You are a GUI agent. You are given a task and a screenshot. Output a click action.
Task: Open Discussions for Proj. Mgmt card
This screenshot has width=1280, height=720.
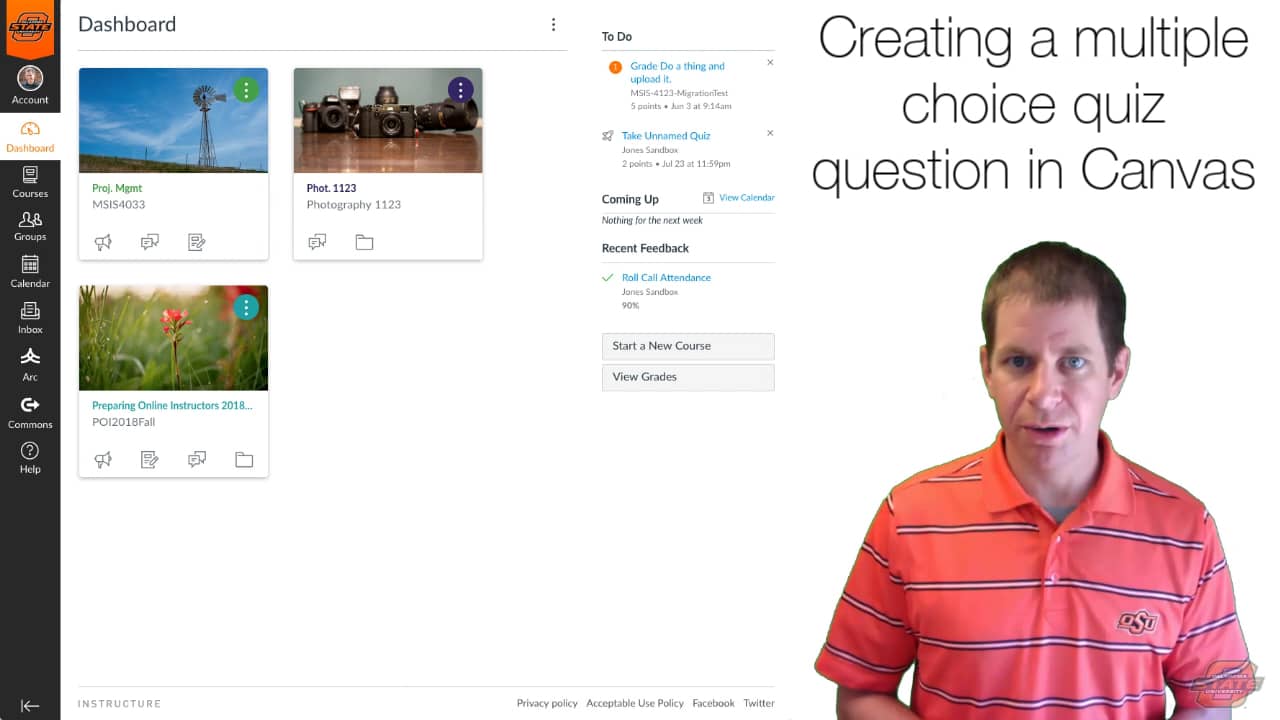coord(150,242)
